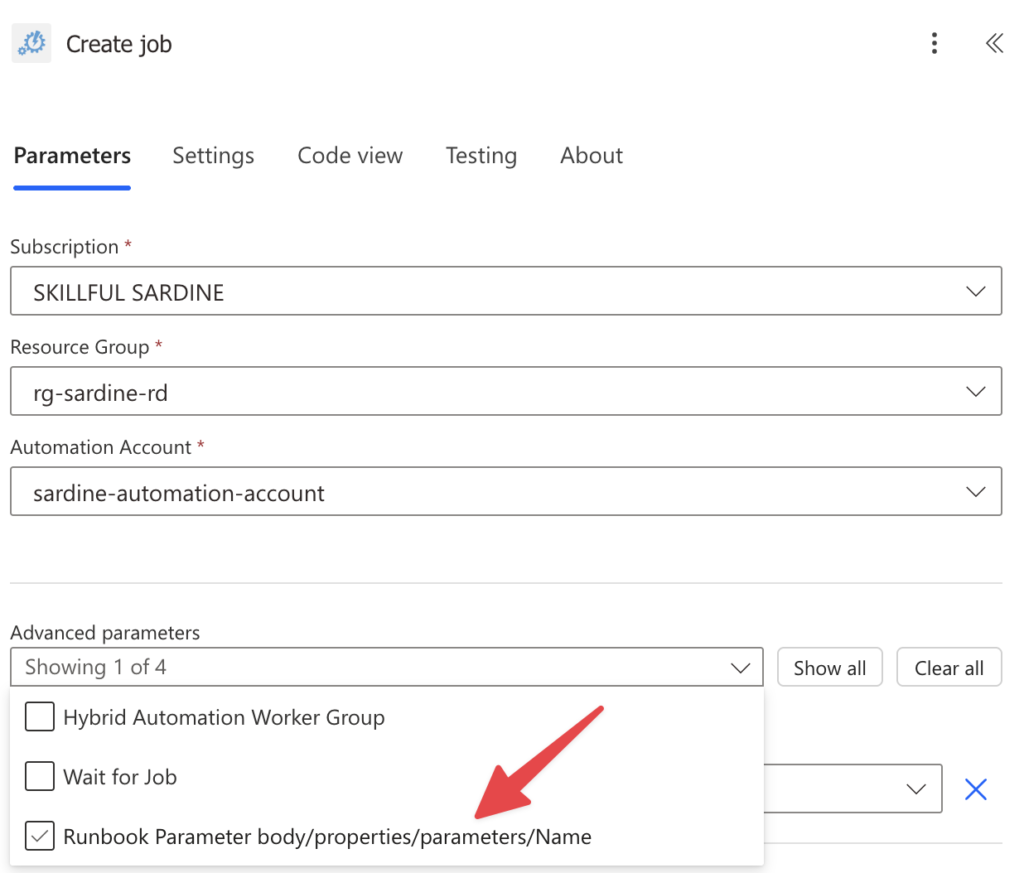Switch to the Settings tab
The width and height of the screenshot is (1024, 873).
[213, 156]
